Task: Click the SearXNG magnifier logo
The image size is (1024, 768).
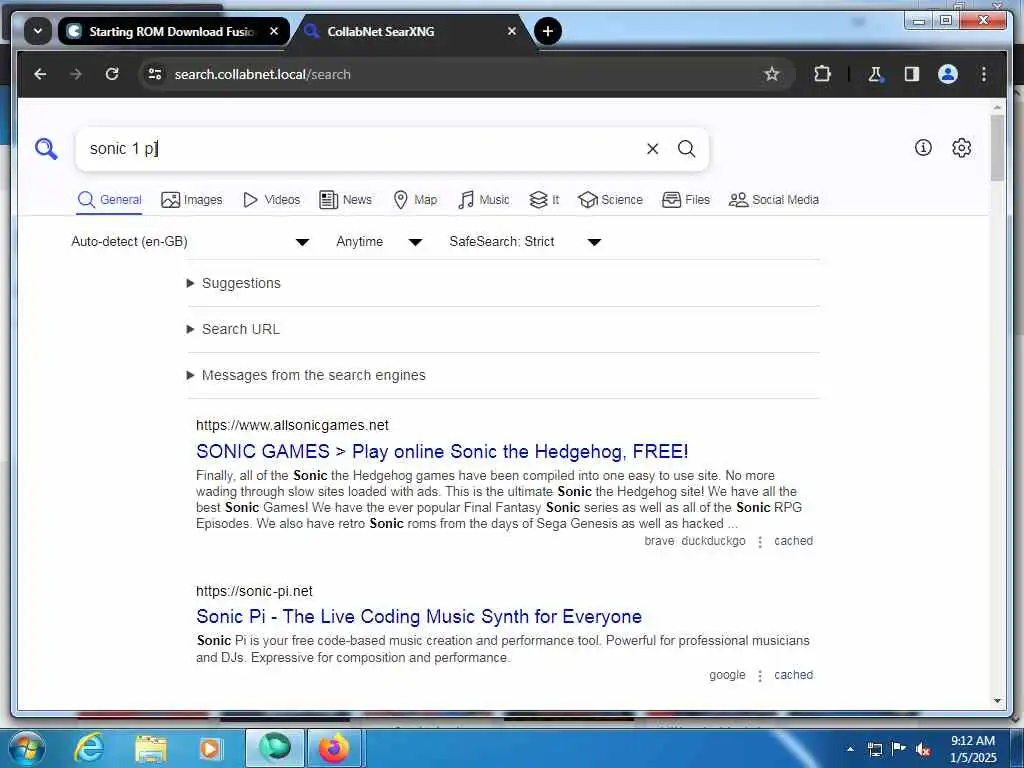Action: click(46, 148)
